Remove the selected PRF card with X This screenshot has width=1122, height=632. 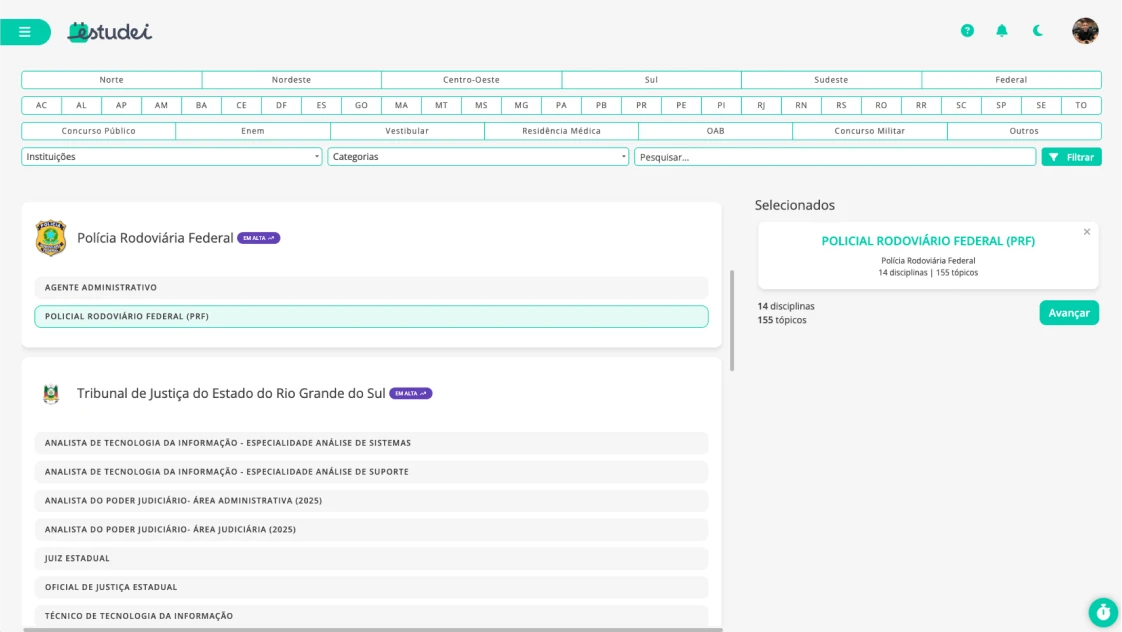(x=1086, y=232)
